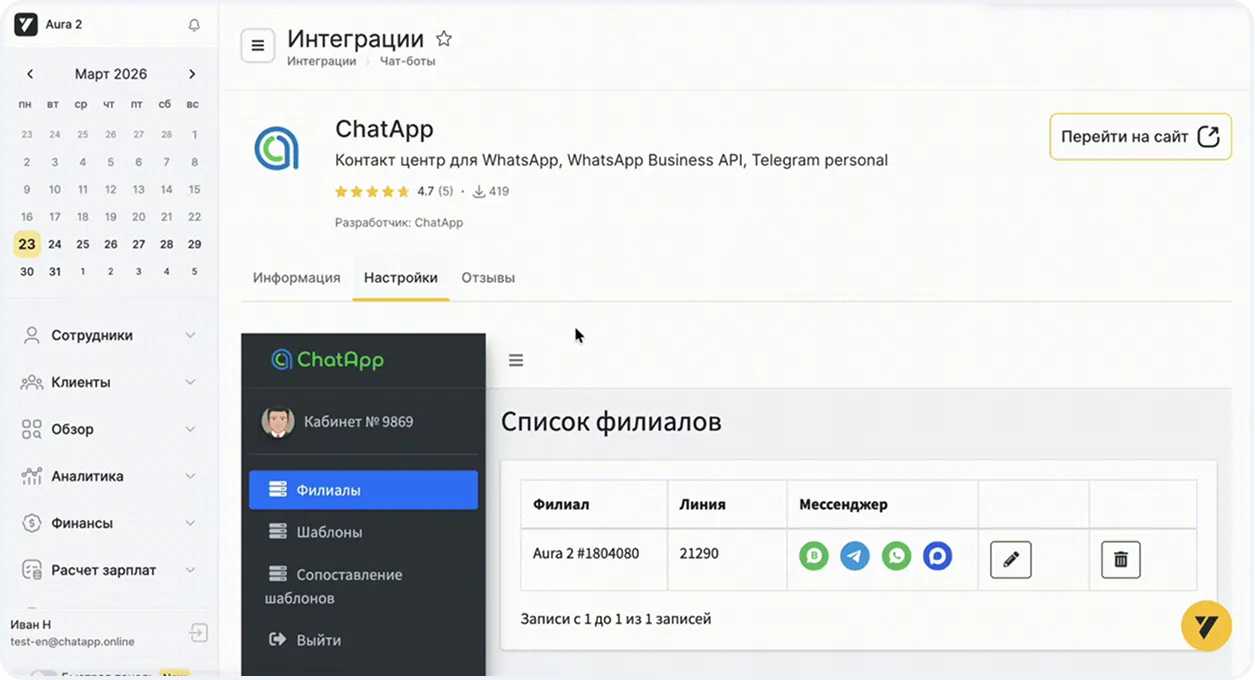The height and width of the screenshot is (680, 1255).
Task: Click the WhatsApp messenger icon
Action: (896, 556)
